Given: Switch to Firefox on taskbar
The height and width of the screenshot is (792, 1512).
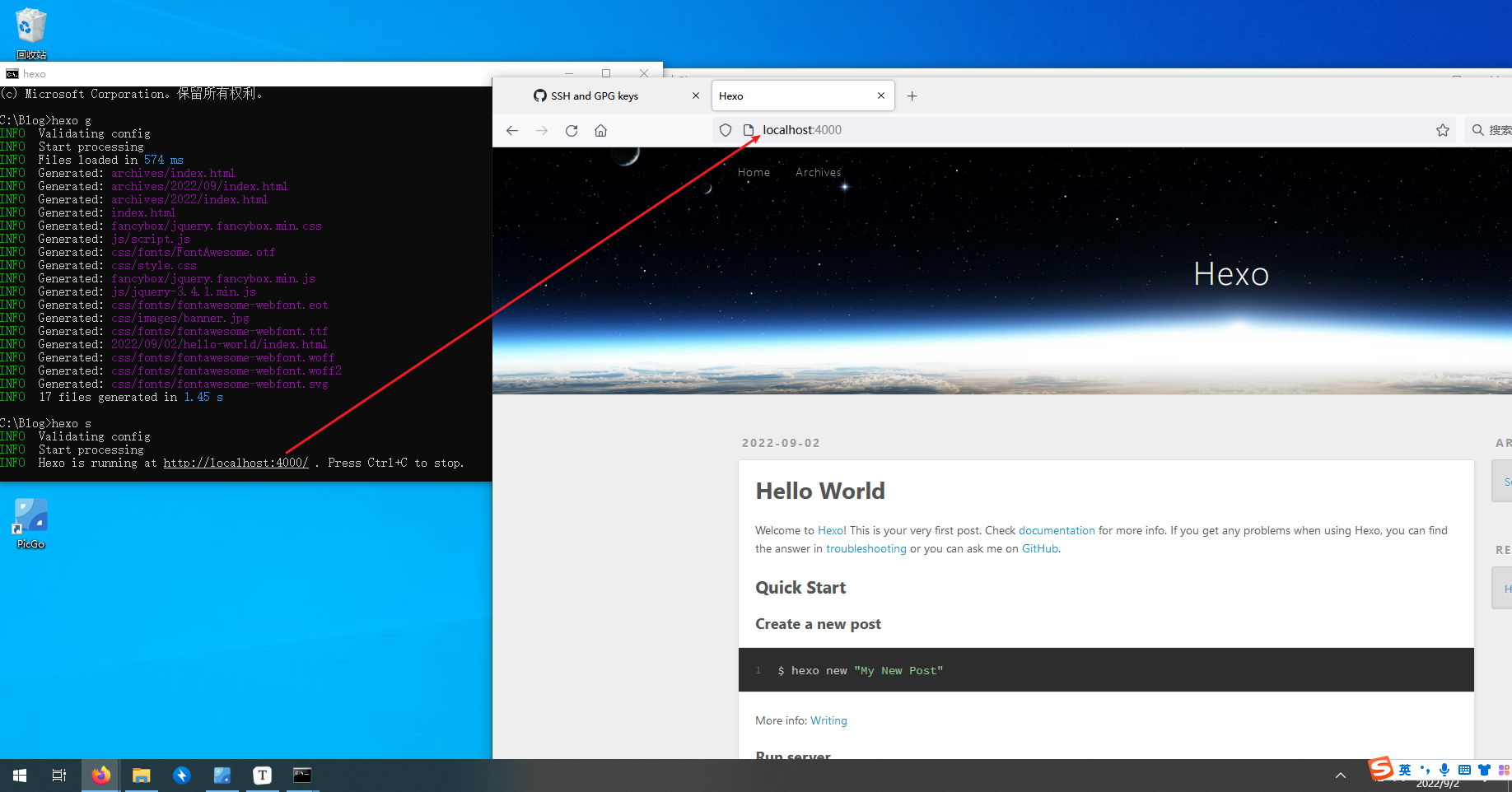Looking at the screenshot, I should (x=101, y=775).
